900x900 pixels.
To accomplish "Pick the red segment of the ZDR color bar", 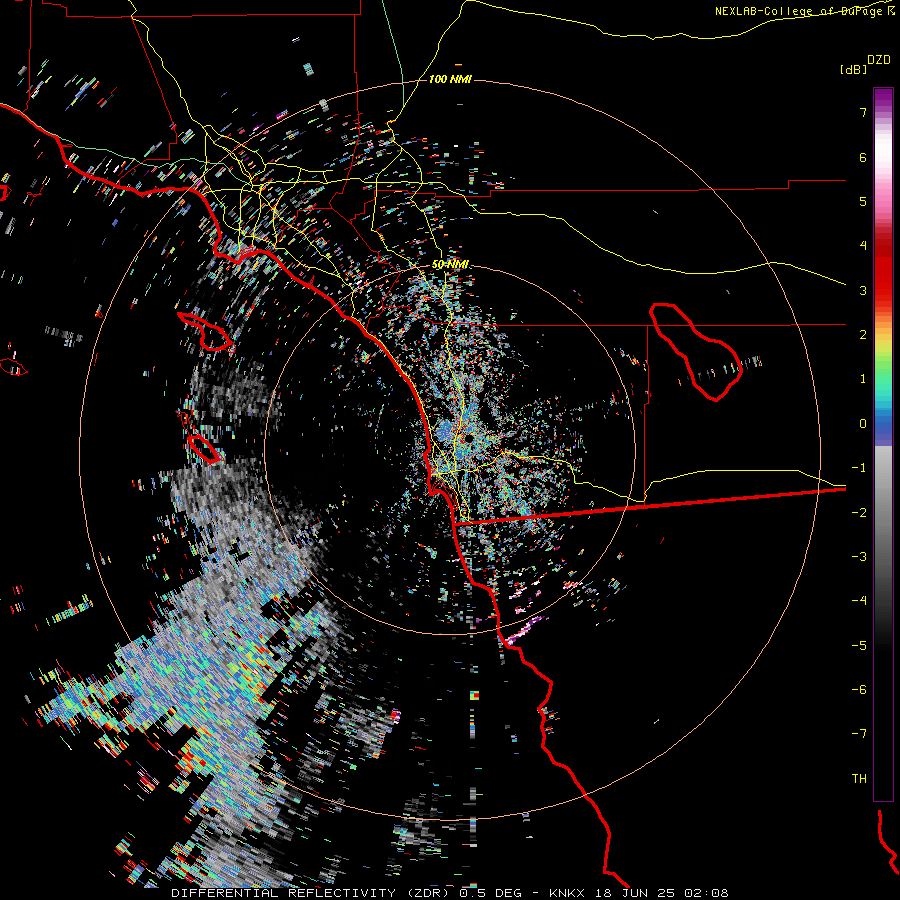I will click(x=883, y=270).
